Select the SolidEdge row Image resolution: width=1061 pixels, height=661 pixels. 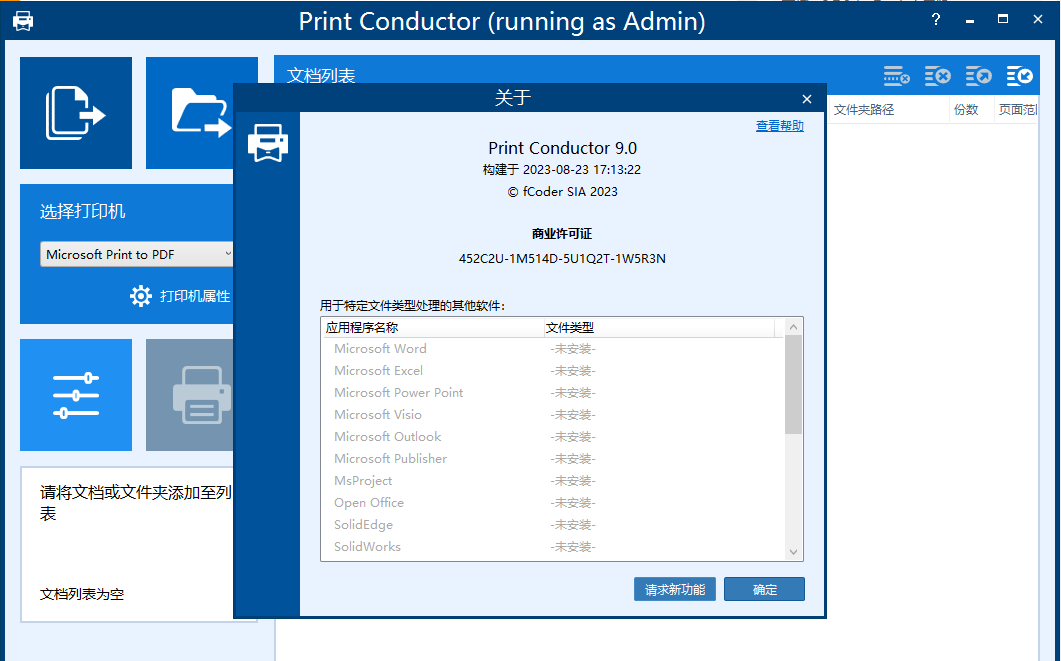click(553, 524)
